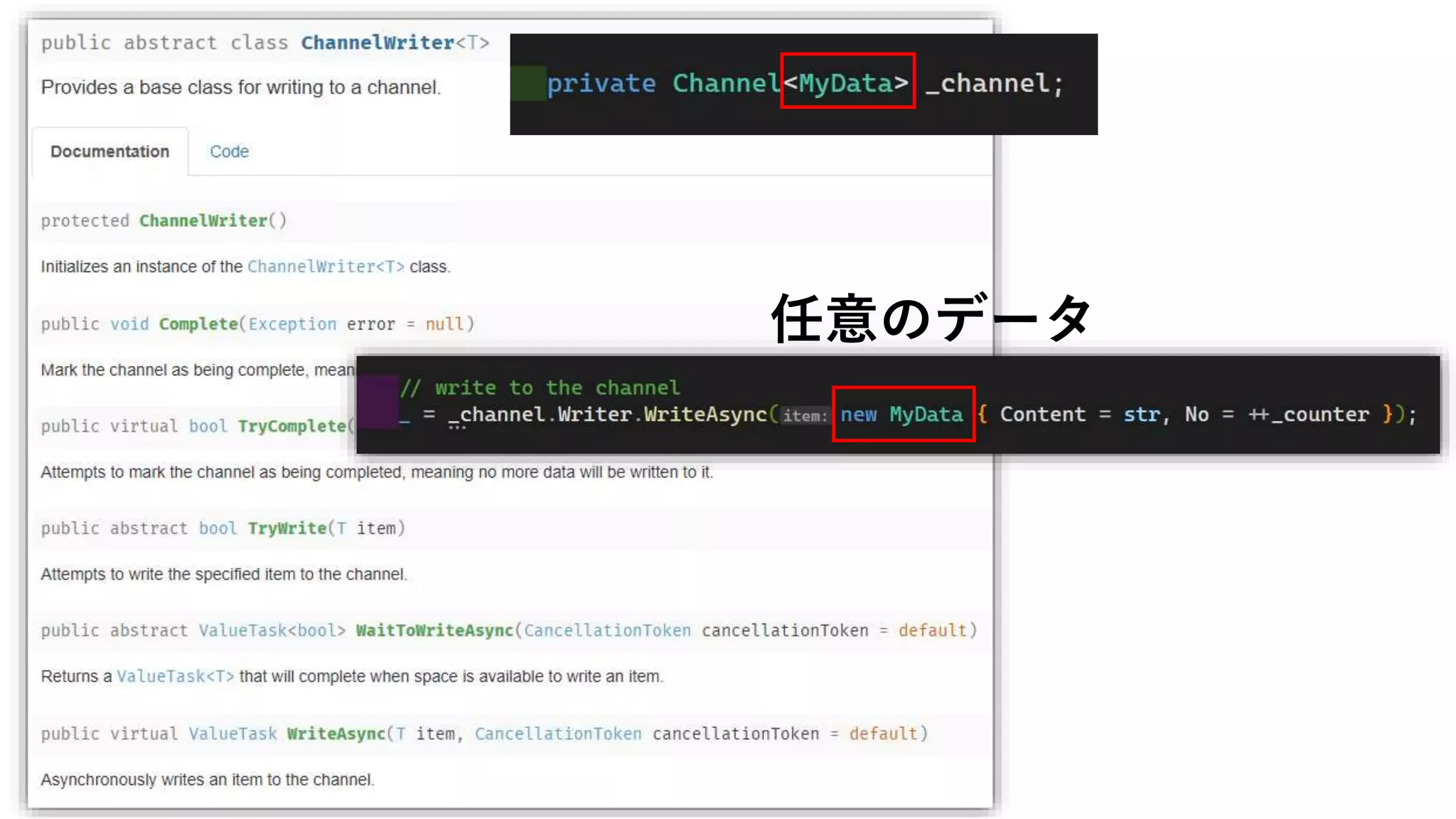Select text 'Attempts to mark the channel as being completed'
This screenshot has height=819, width=1456.
pos(224,472)
